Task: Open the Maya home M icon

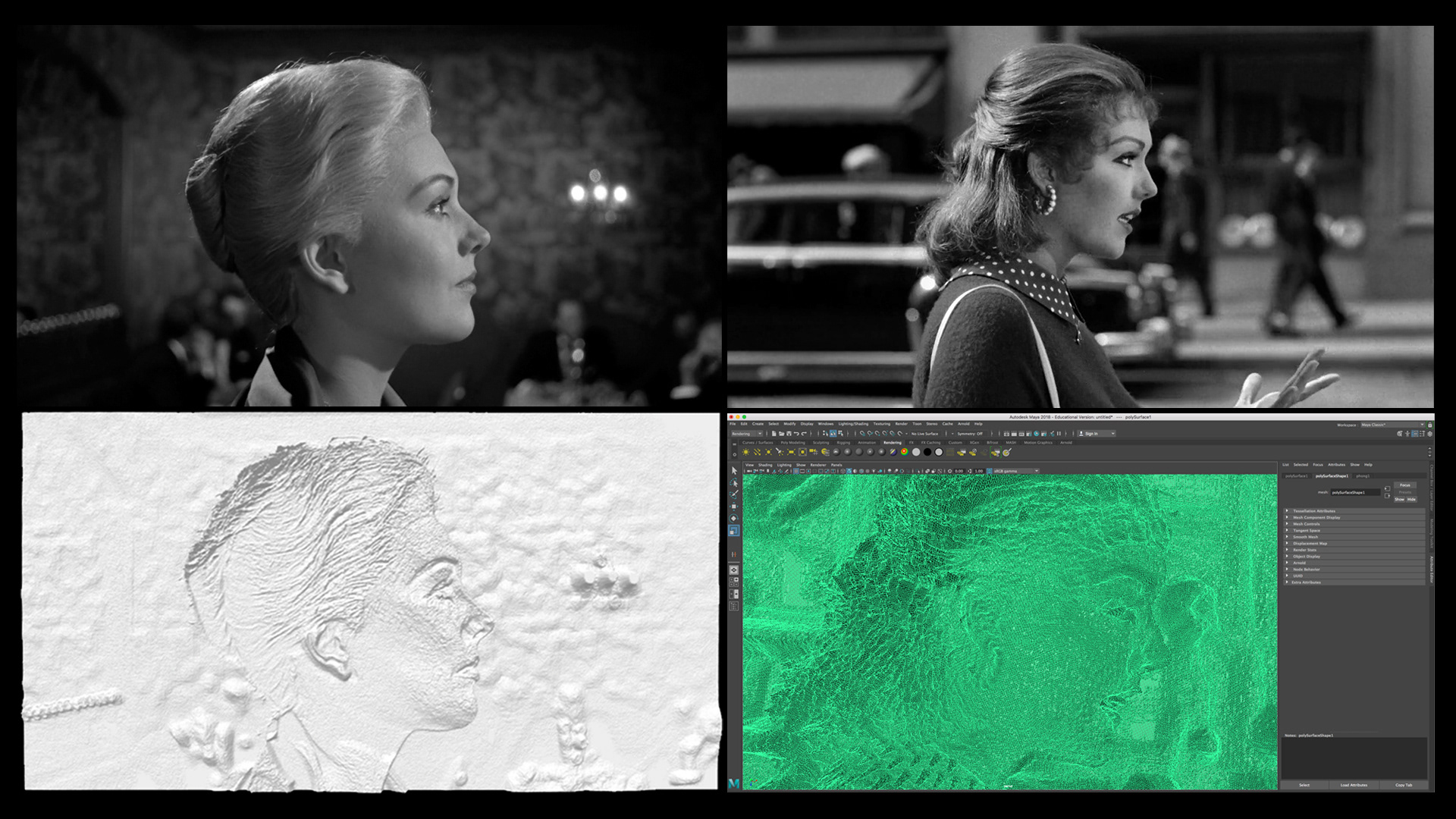Action: (x=734, y=783)
